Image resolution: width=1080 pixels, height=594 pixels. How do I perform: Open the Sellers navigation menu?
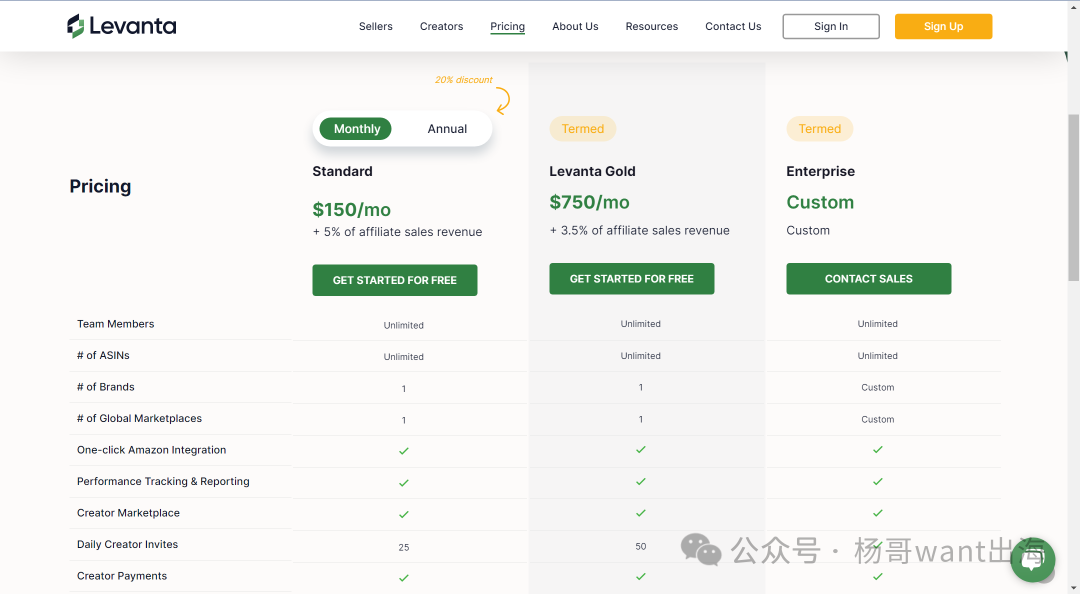click(x=376, y=27)
